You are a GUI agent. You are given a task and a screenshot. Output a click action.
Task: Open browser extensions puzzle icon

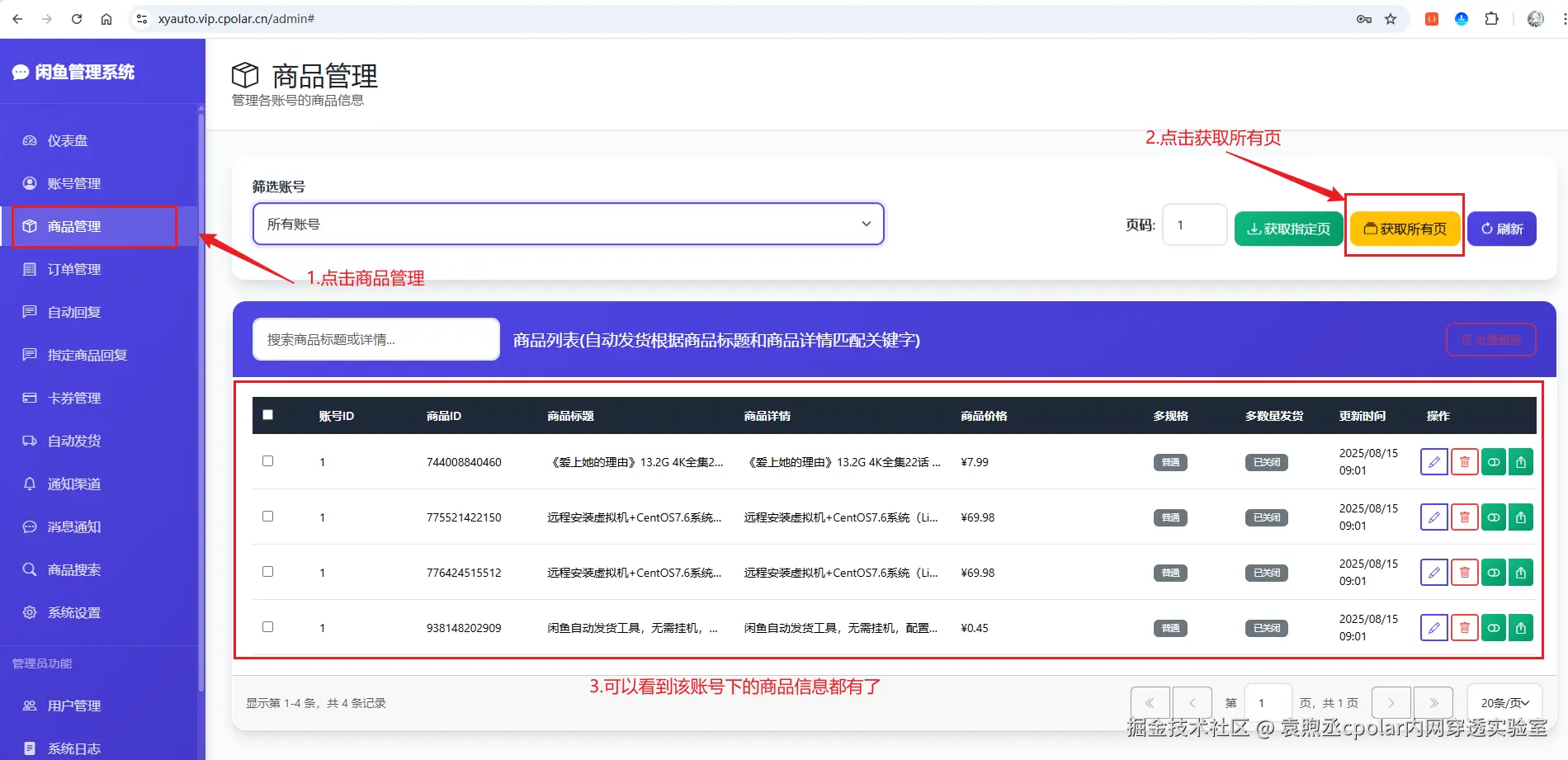point(1491,19)
